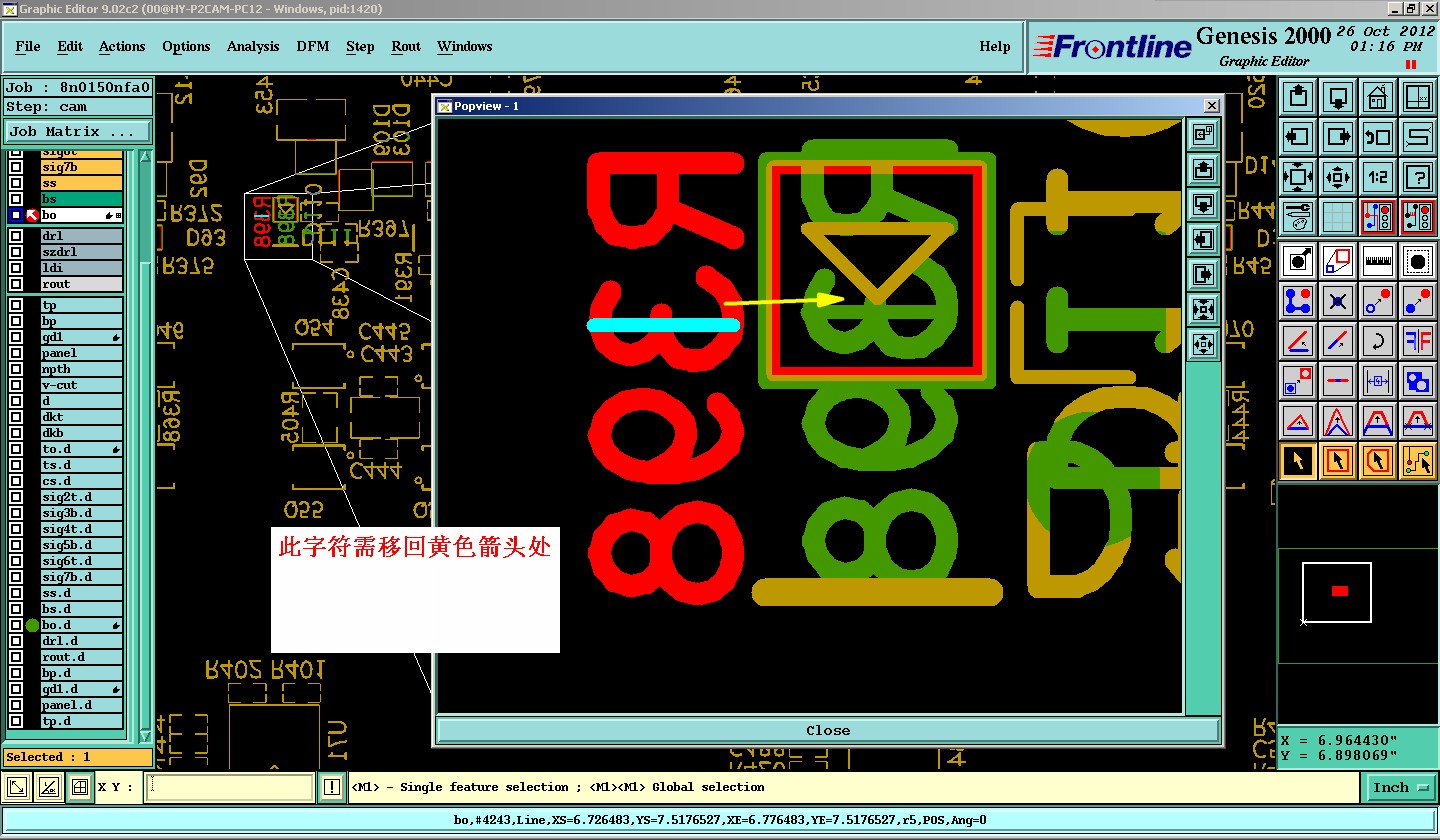
Task: Open the Actions menu
Action: coord(122,46)
